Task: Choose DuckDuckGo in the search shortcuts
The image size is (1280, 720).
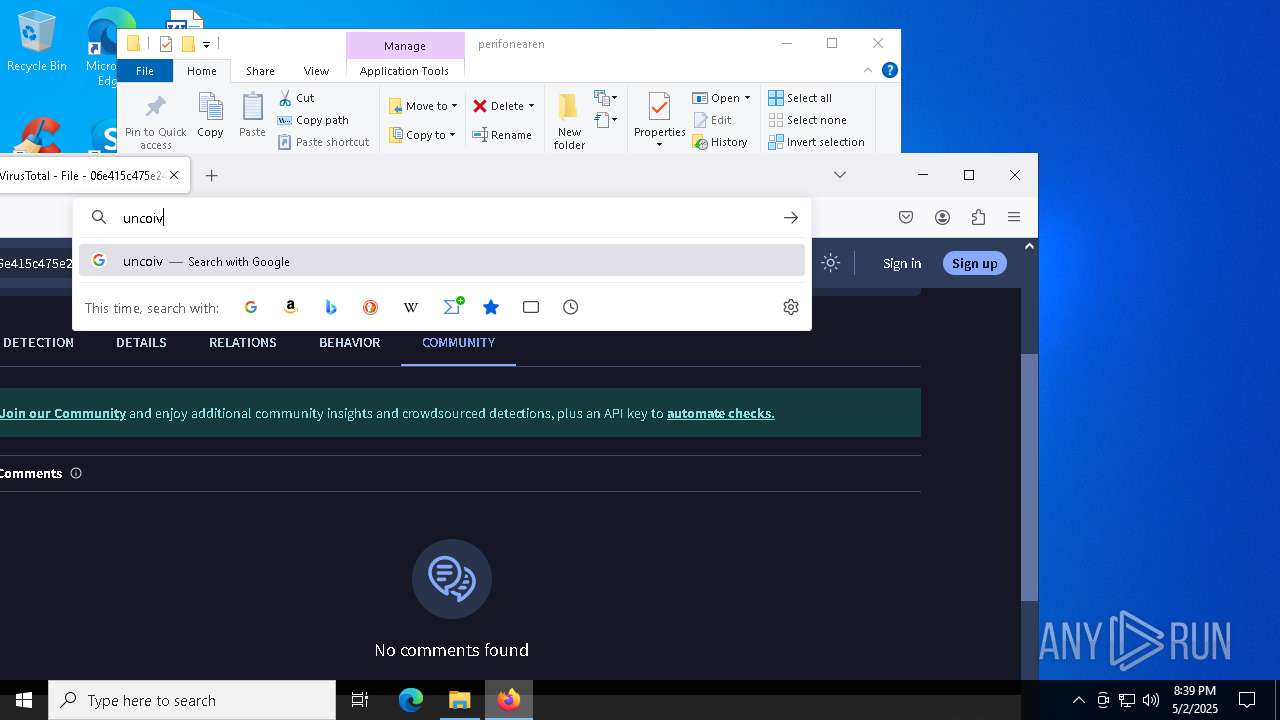Action: tap(371, 307)
